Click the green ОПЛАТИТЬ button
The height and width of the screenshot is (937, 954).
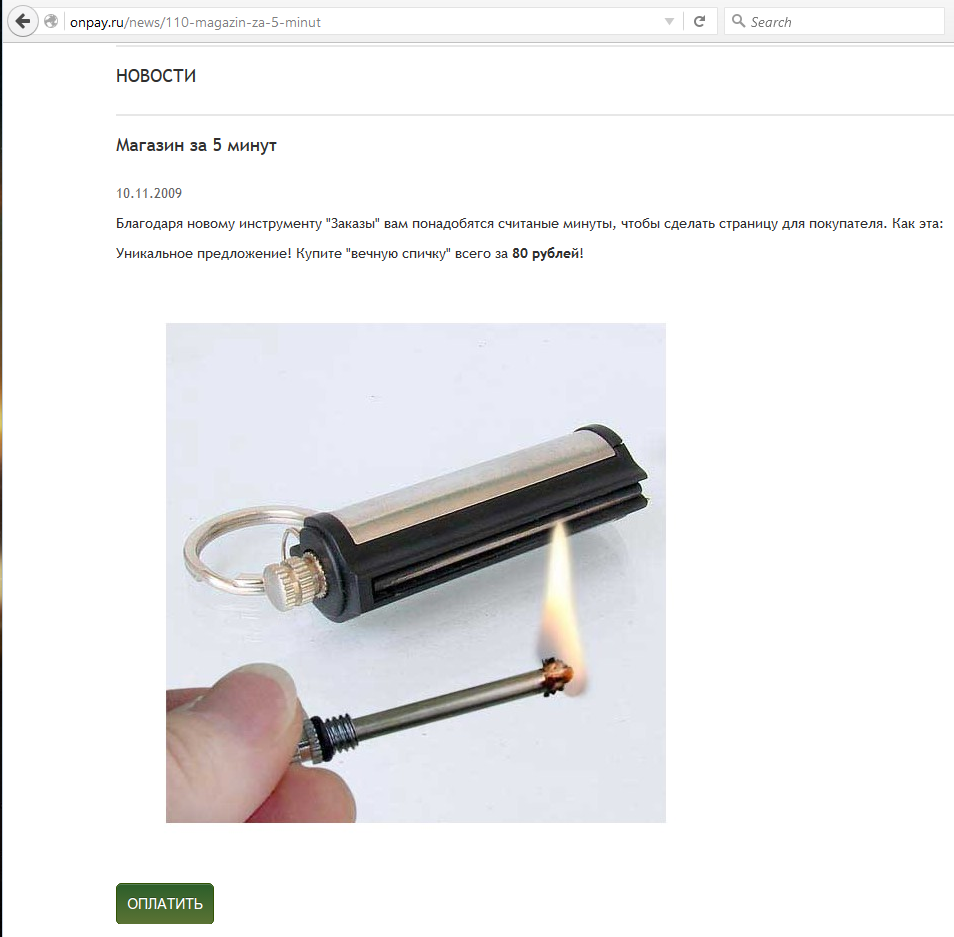pyautogui.click(x=165, y=904)
